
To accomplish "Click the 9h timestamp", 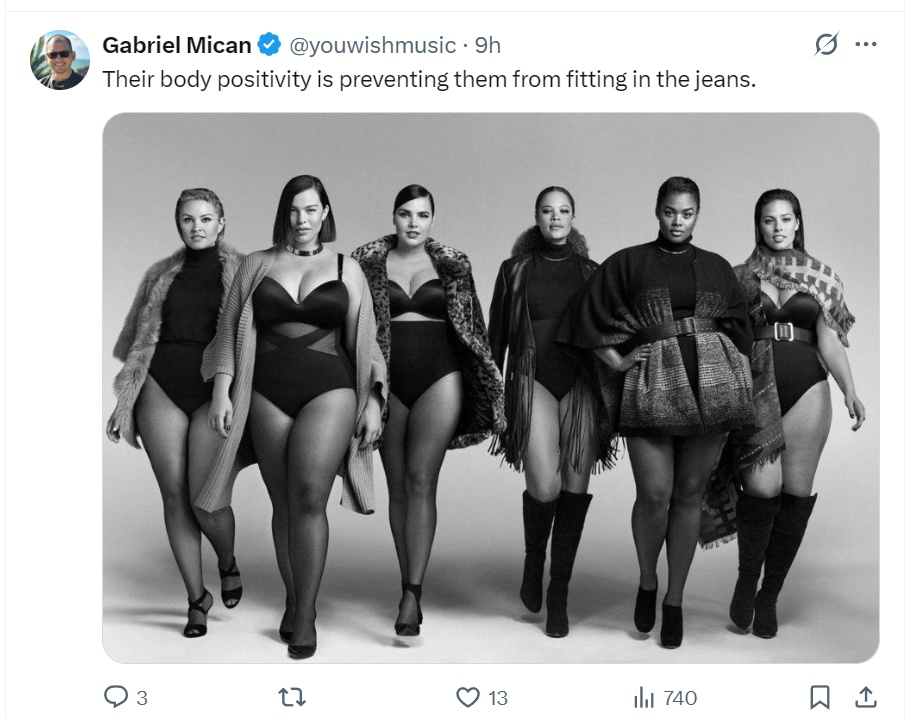I will click(x=488, y=45).
